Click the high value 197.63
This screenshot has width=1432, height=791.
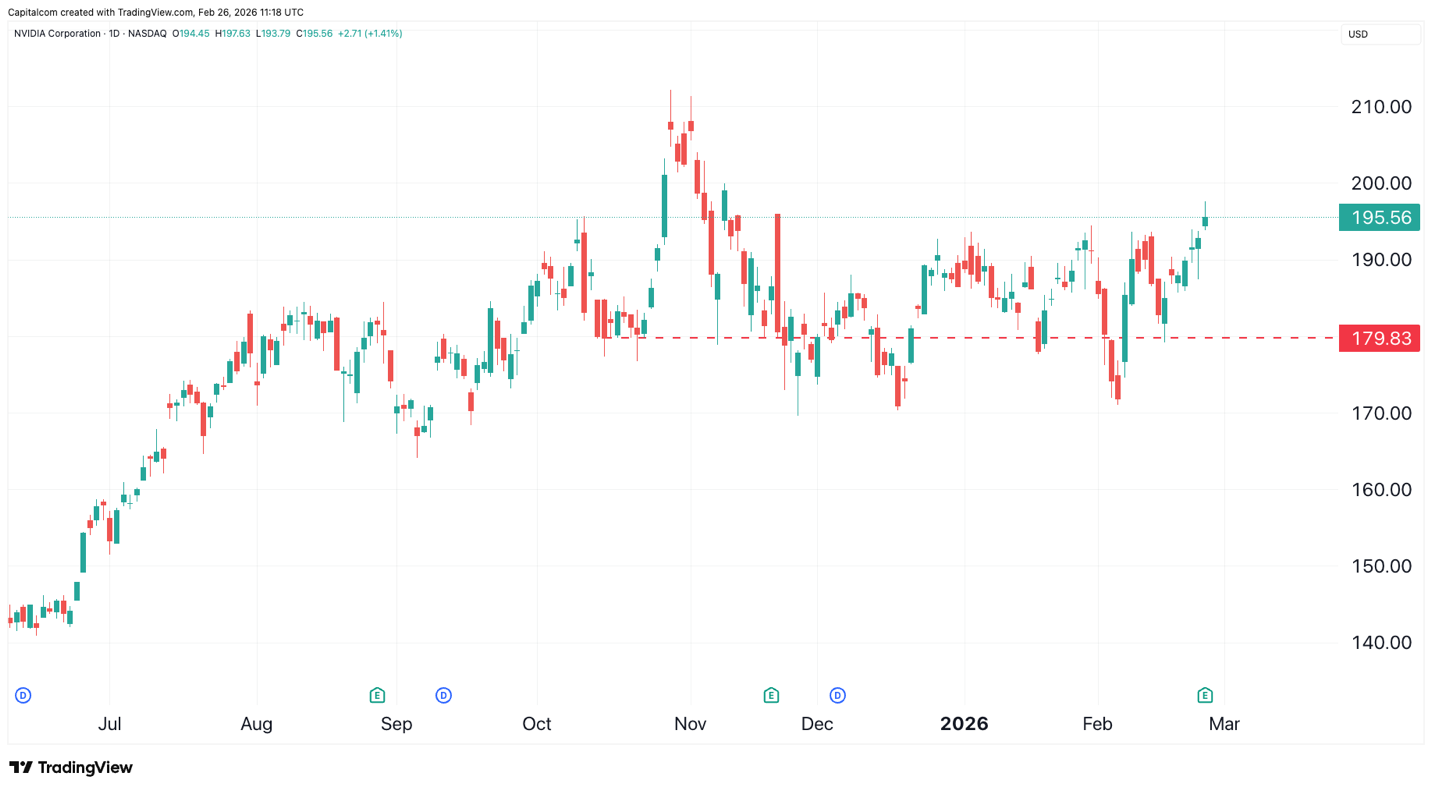[x=235, y=33]
